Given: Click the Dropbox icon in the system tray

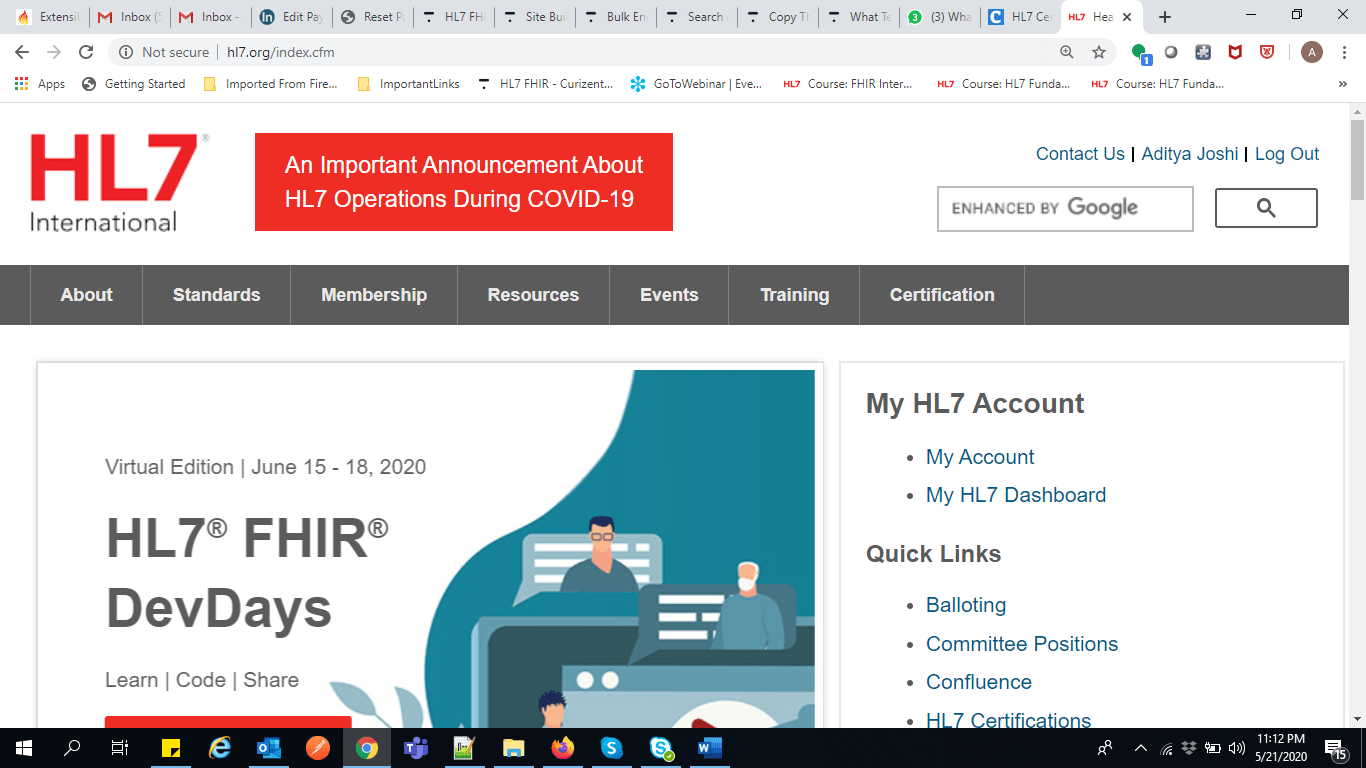Looking at the screenshot, I should [x=1189, y=748].
